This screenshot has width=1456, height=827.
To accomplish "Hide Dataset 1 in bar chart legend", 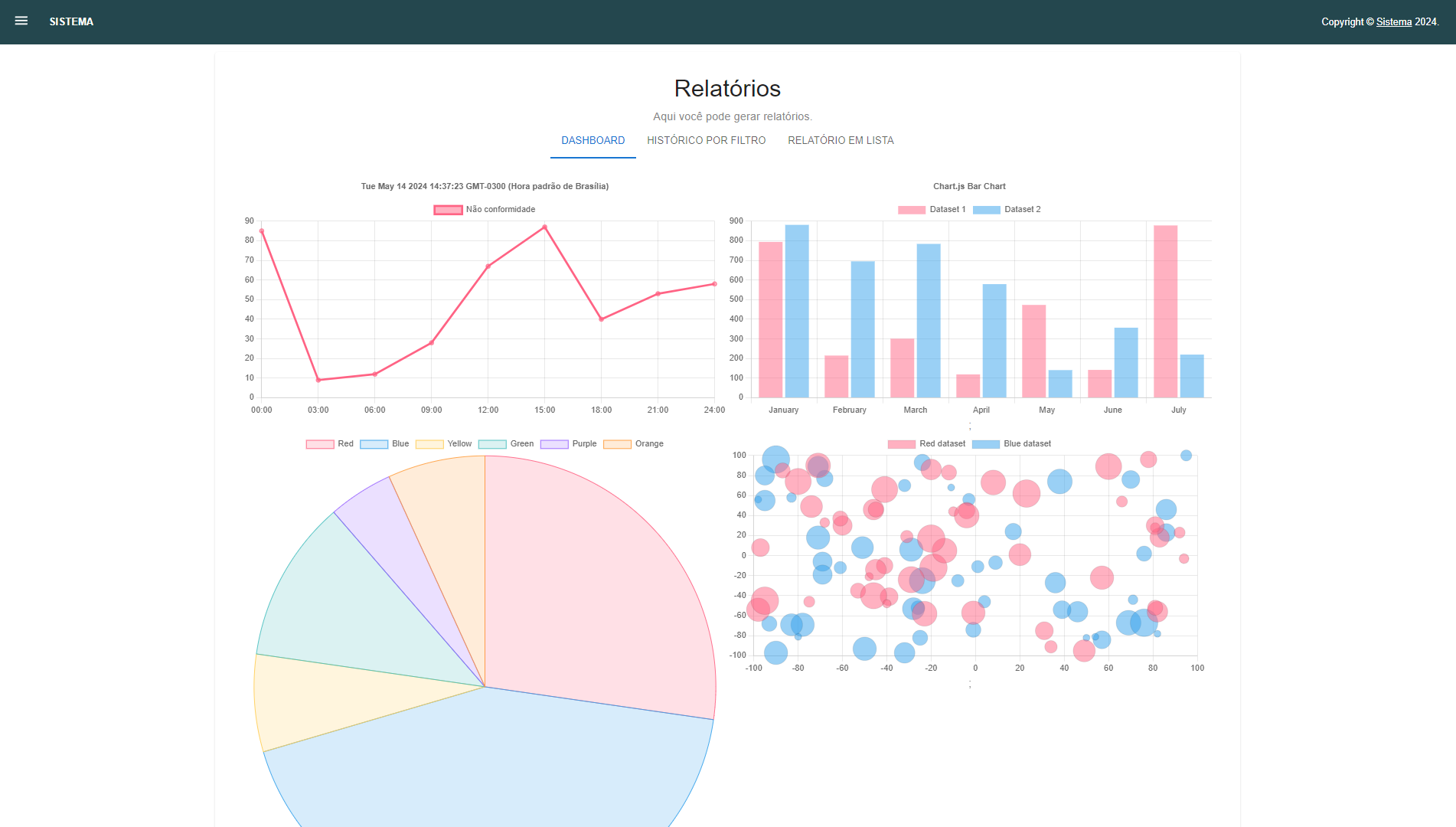I will [932, 210].
